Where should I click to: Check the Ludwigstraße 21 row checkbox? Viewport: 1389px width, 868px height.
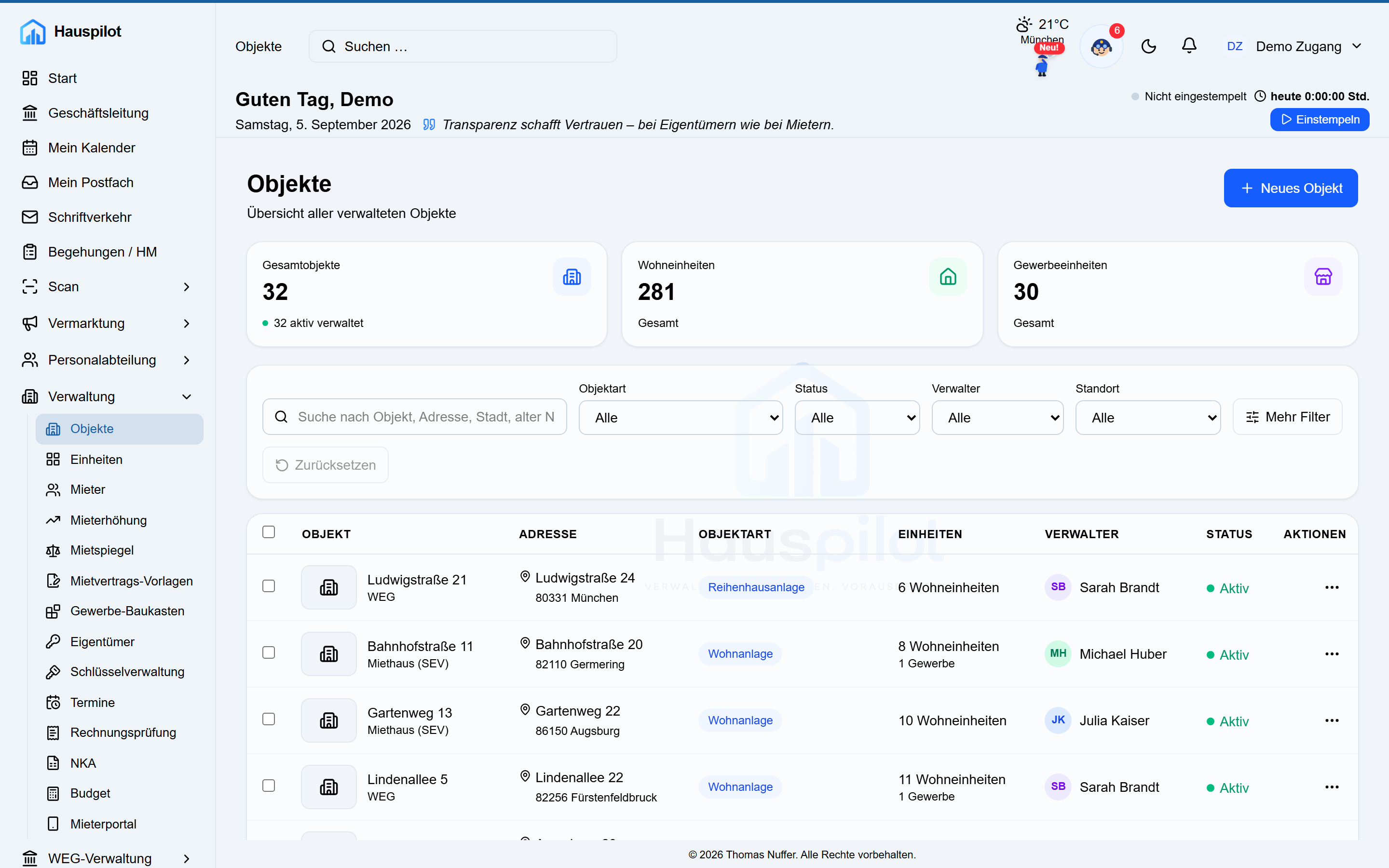(x=269, y=586)
